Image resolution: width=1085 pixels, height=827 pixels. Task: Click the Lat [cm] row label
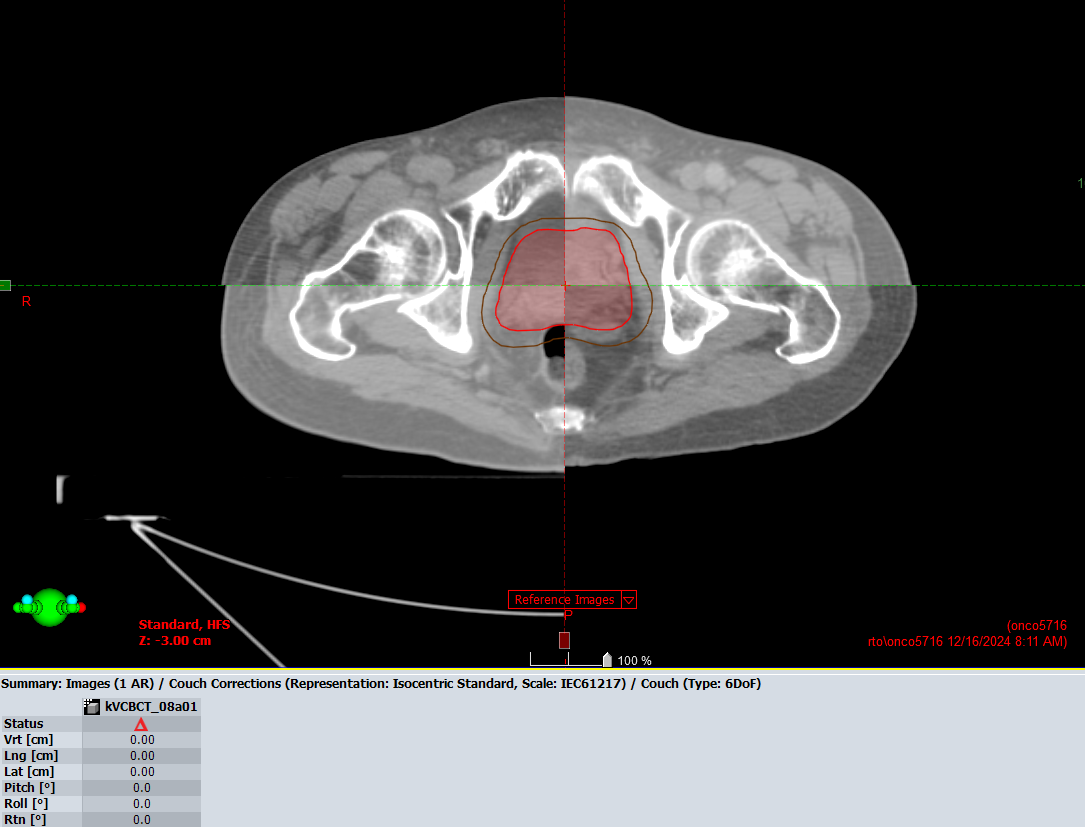29,772
